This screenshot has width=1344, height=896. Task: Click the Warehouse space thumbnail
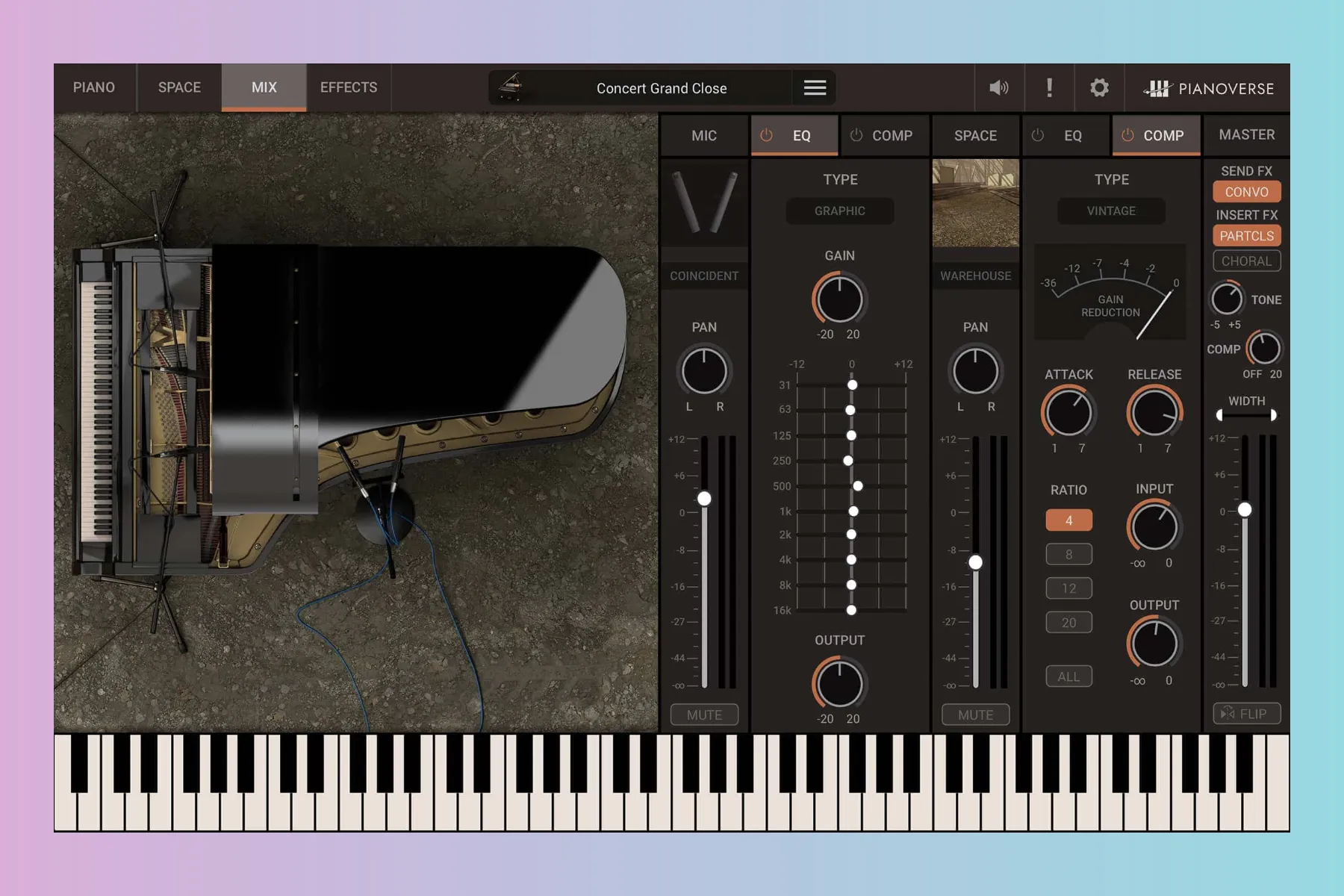[975, 202]
